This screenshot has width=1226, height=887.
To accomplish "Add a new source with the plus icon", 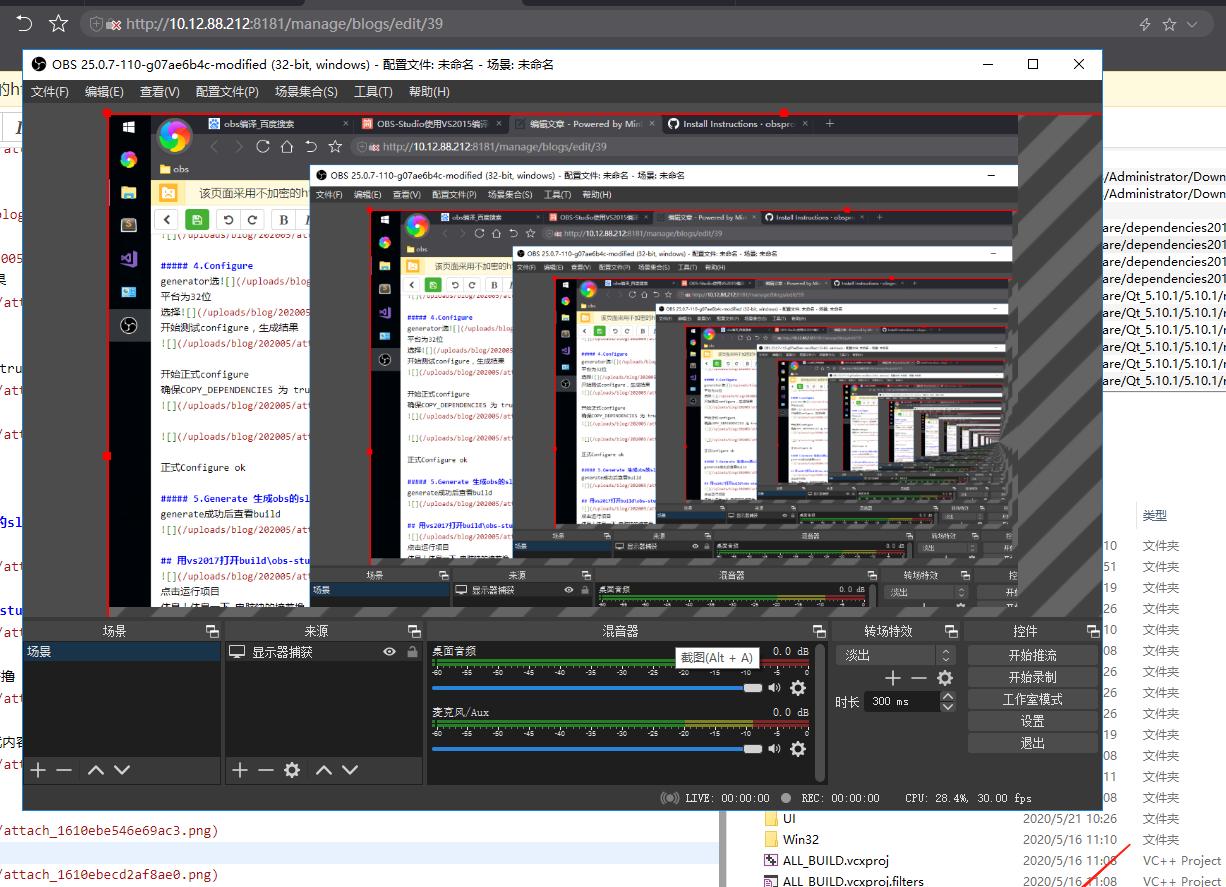I will pyautogui.click(x=240, y=770).
